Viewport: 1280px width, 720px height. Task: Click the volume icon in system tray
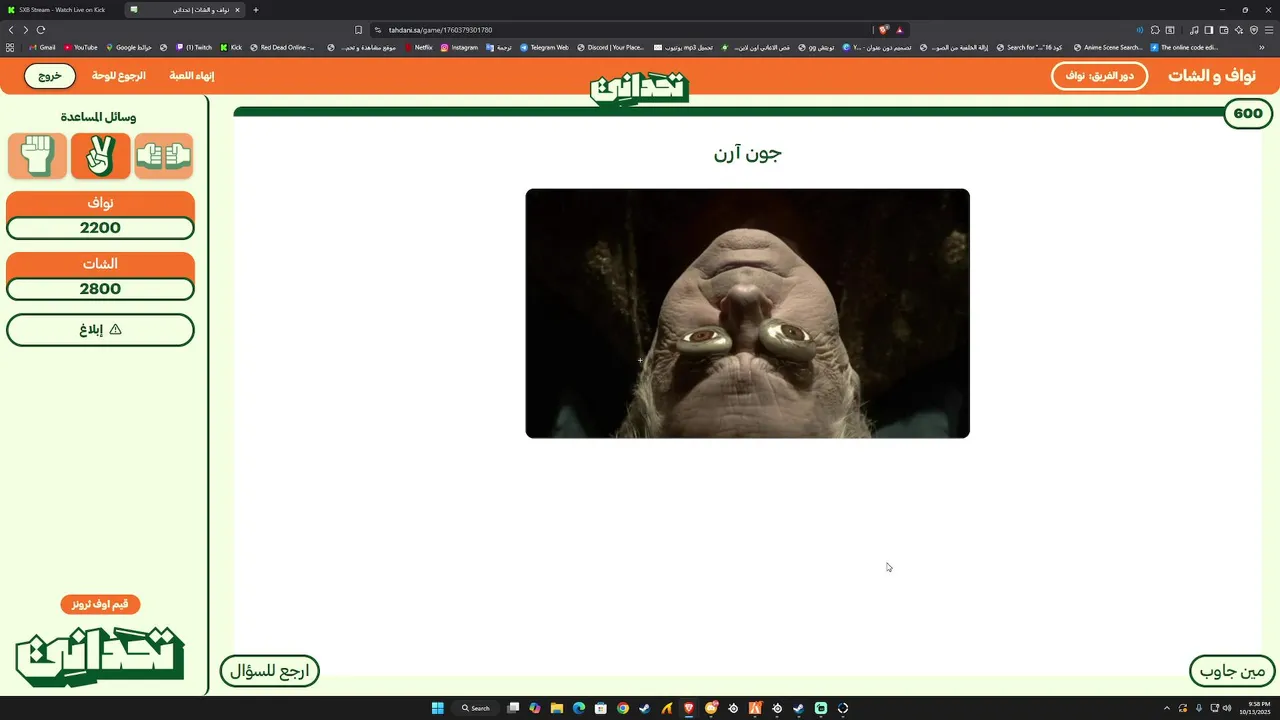(x=1228, y=708)
